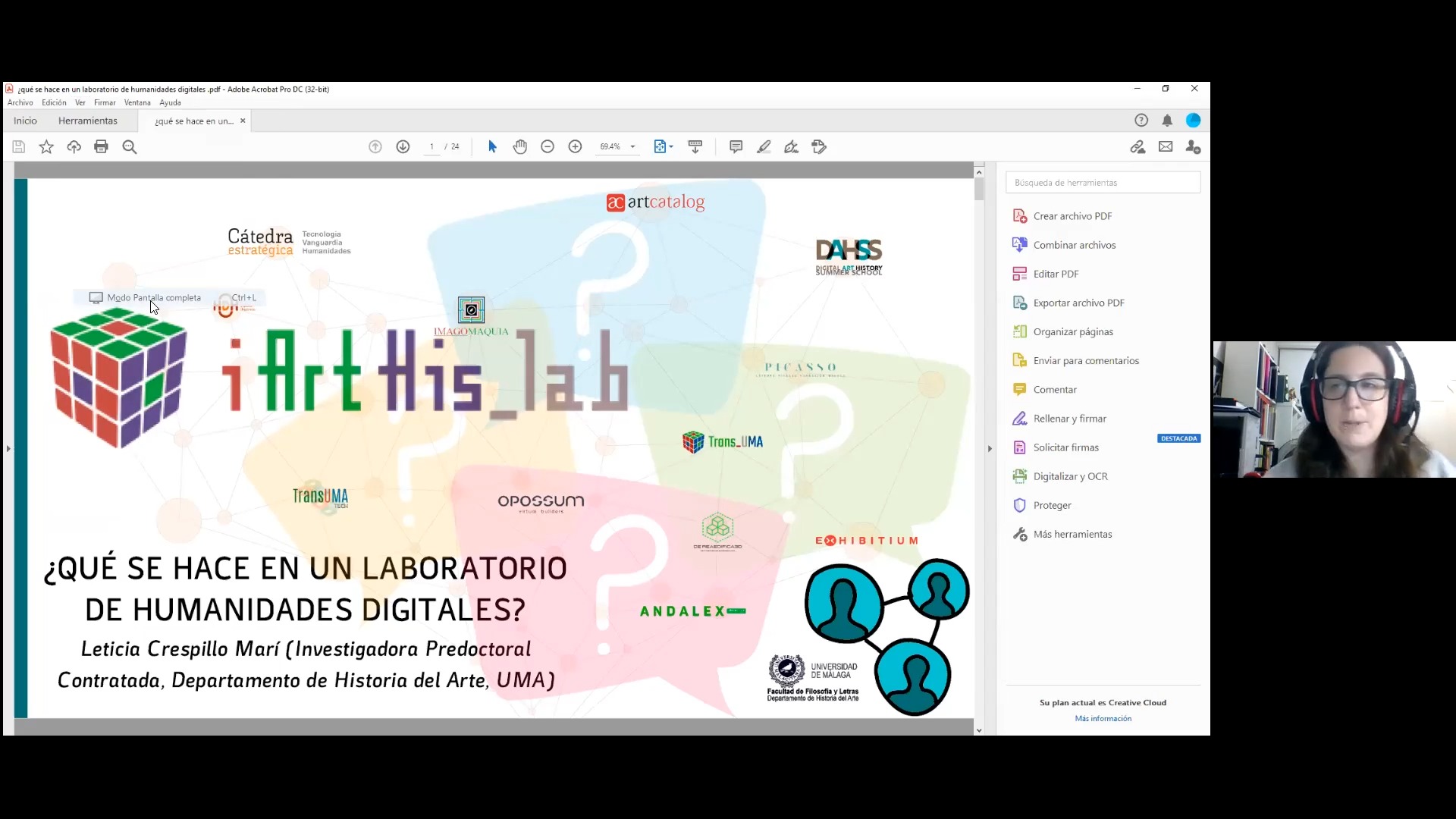This screenshot has height=819, width=1456.
Task: Click the Save file icon
Action: (x=19, y=147)
